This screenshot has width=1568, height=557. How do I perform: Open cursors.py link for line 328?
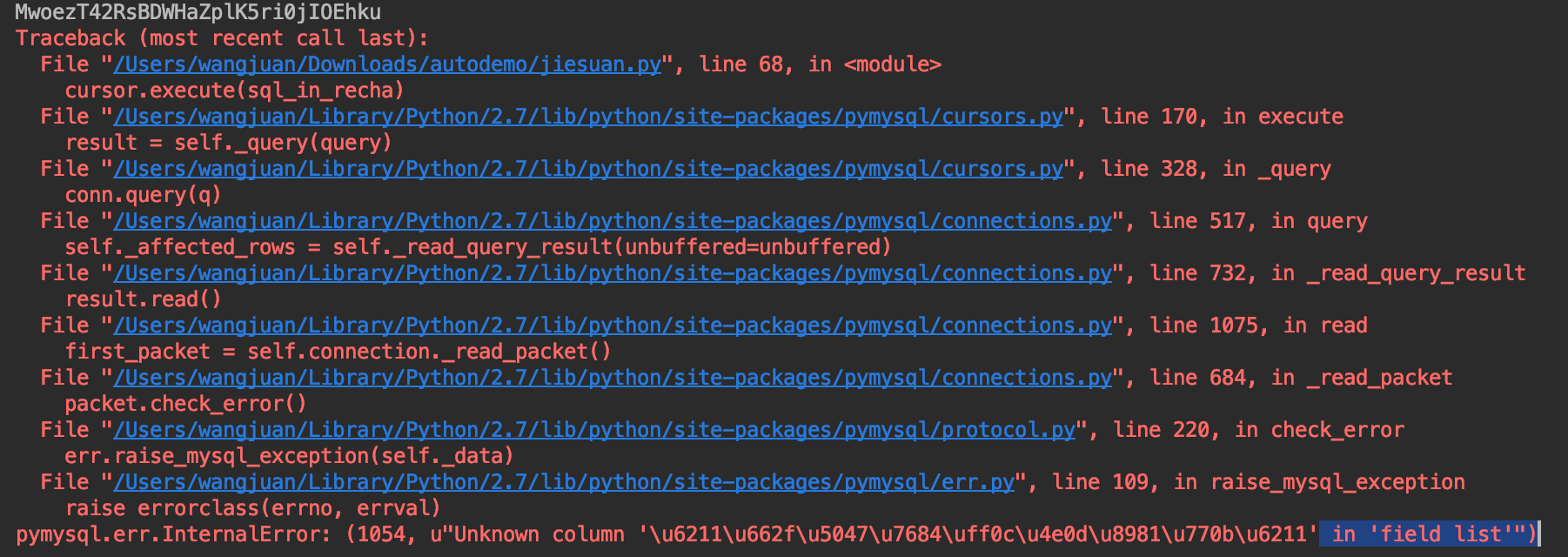pyautogui.click(x=588, y=169)
